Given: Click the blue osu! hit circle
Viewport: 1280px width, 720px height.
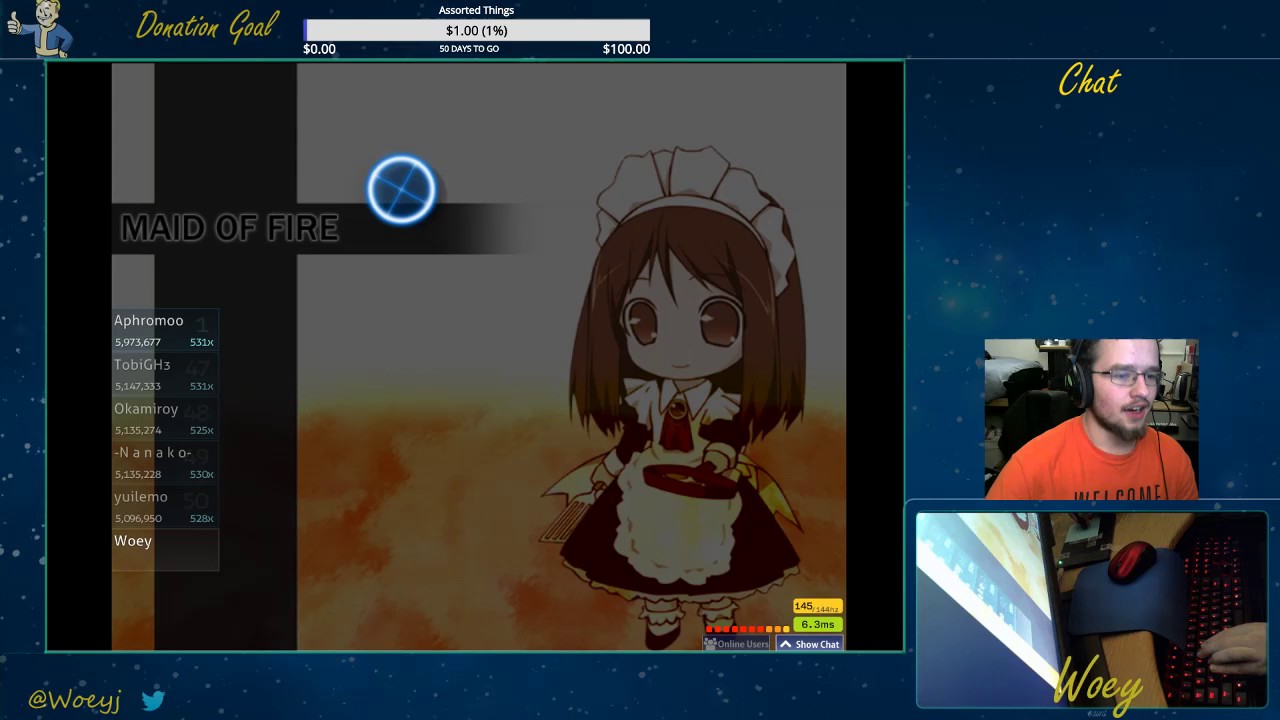Looking at the screenshot, I should [401, 189].
